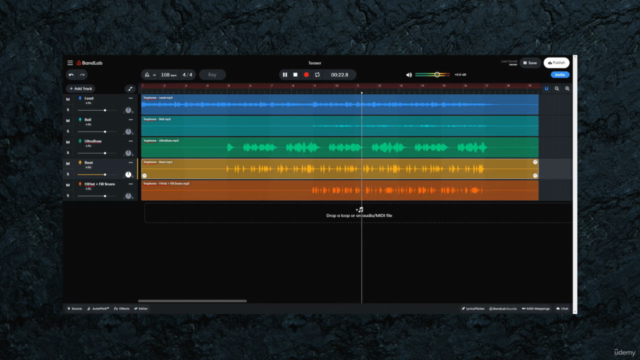Open the Editor tab
The width and height of the screenshot is (640, 360).
coord(141,309)
